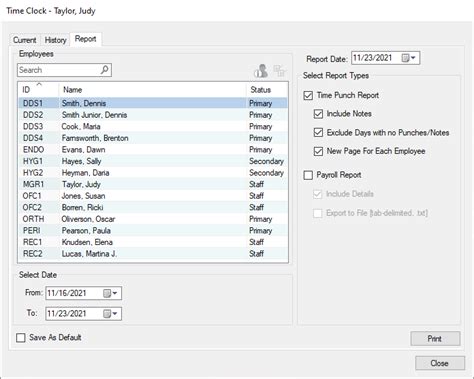Viewport: 474px width, 379px height.
Task: Select employee row Lucas, Martina J.
Action: [x=153, y=254]
